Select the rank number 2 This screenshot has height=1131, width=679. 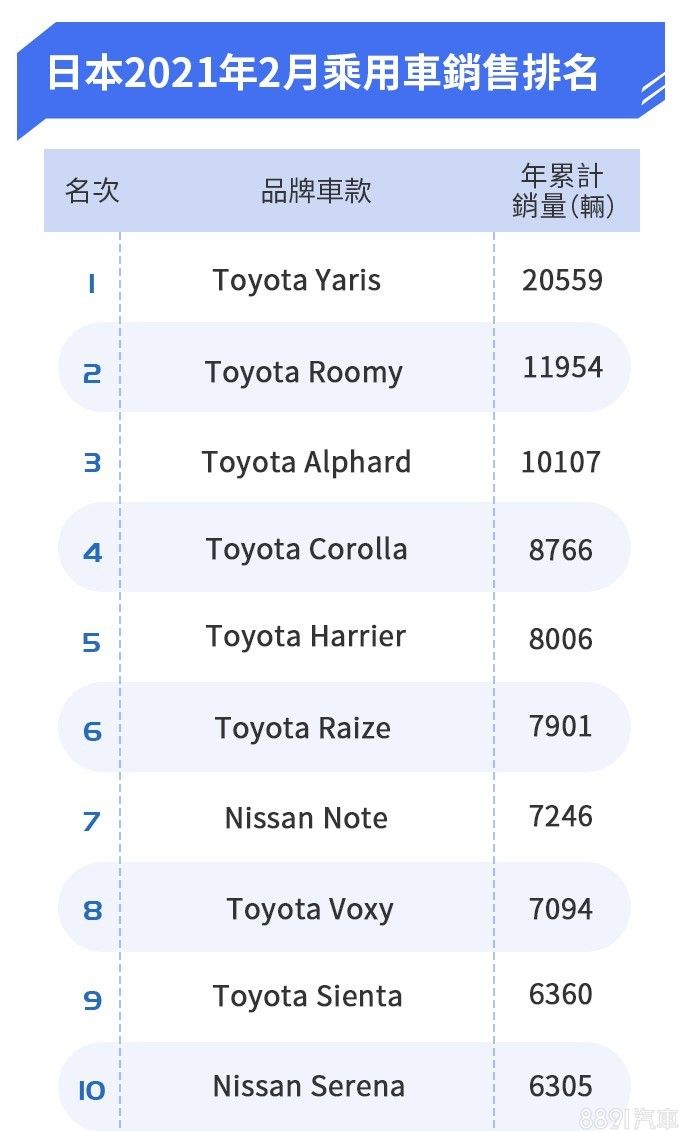[x=92, y=374]
